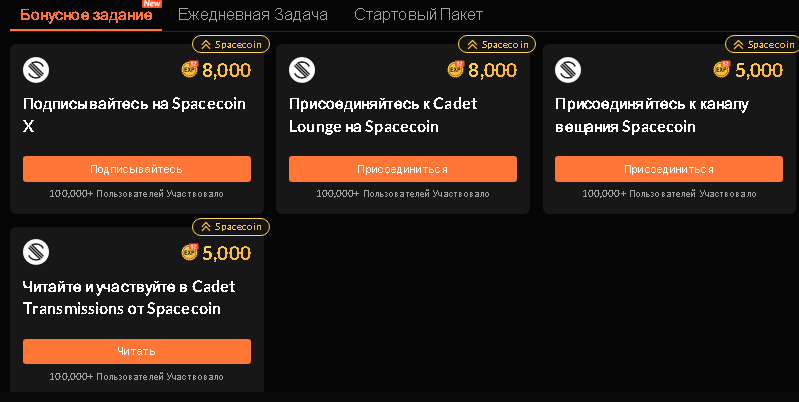Switch to the Стартовый Пакет tab

pyautogui.click(x=418, y=15)
